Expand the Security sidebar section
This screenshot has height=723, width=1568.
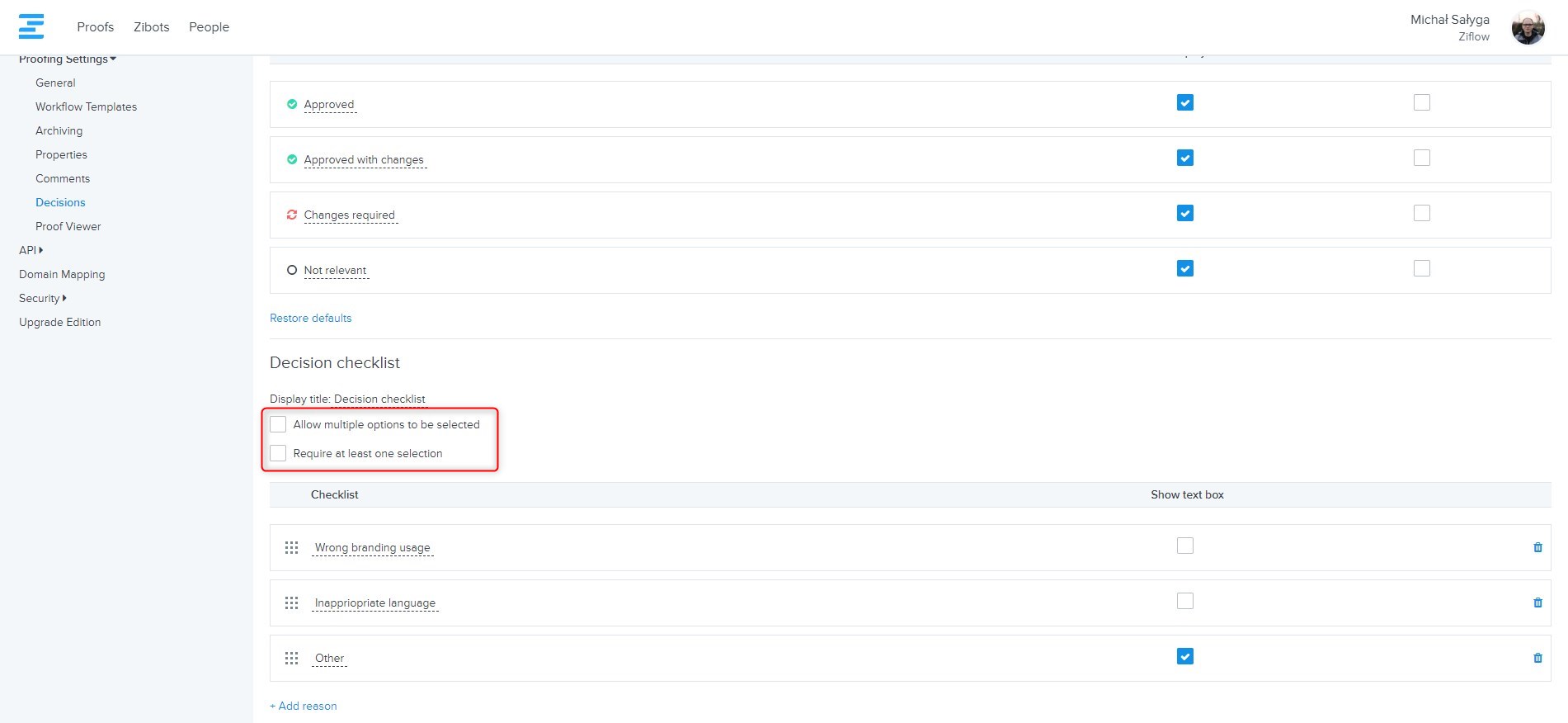tap(42, 298)
